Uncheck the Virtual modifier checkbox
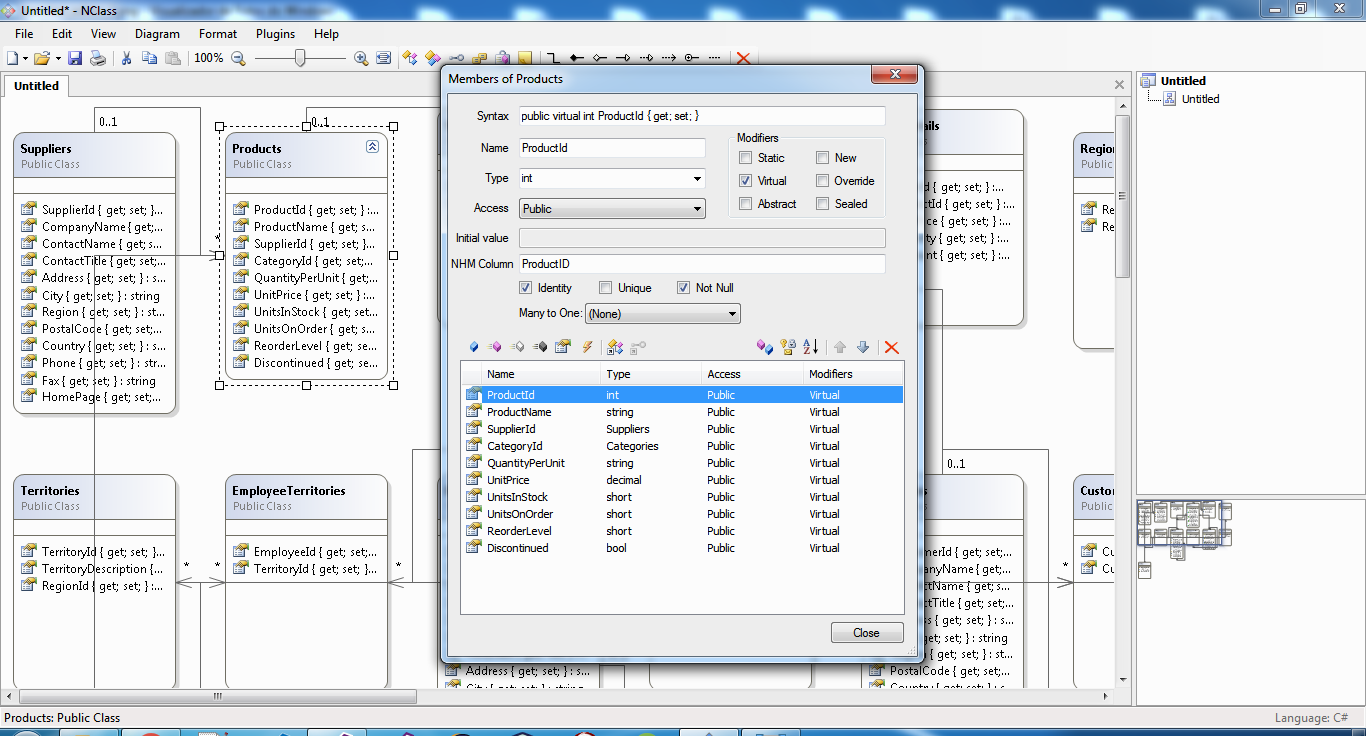Viewport: 1366px width, 736px height. point(746,181)
